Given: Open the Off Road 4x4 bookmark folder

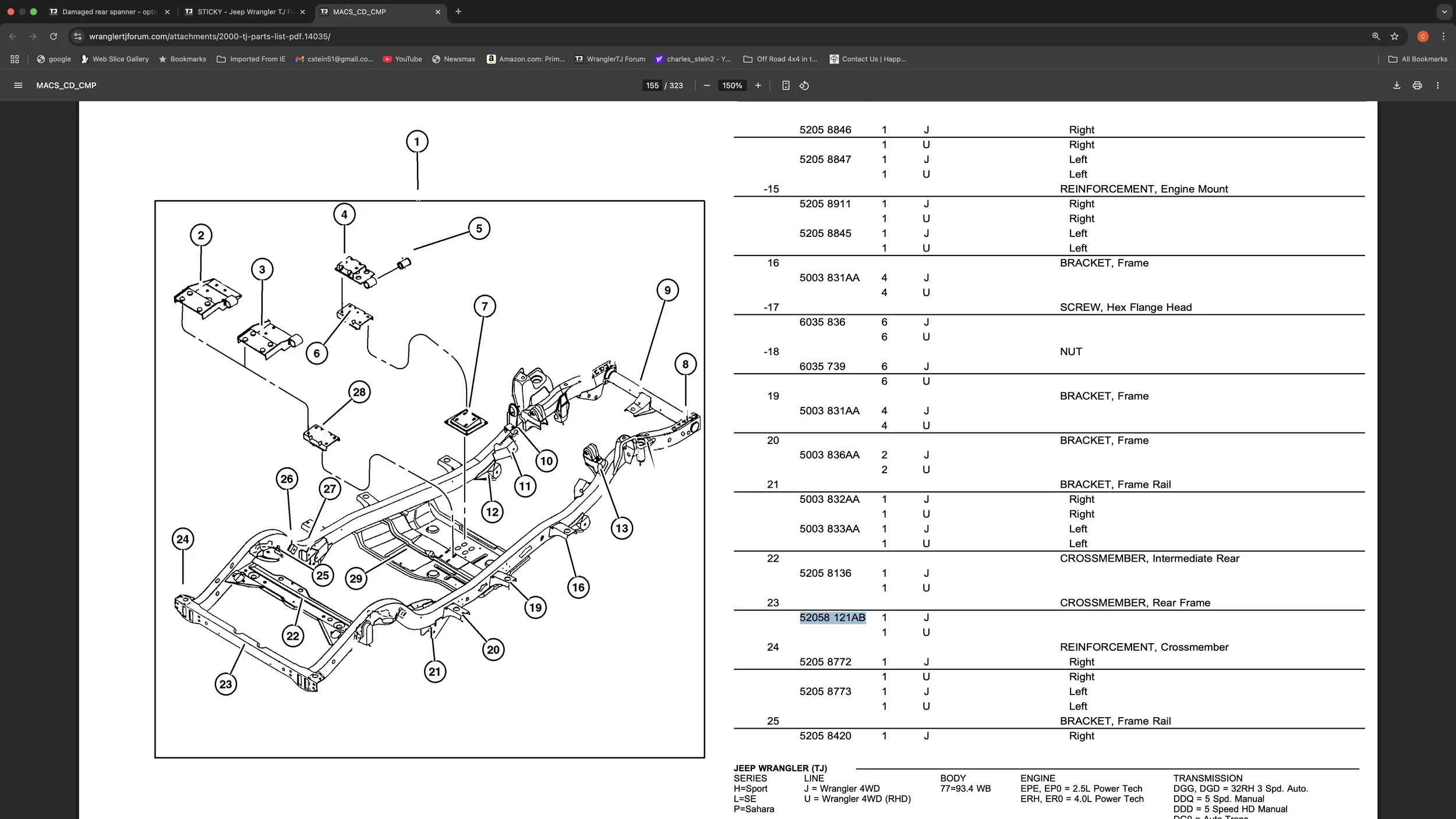Looking at the screenshot, I should [780, 59].
